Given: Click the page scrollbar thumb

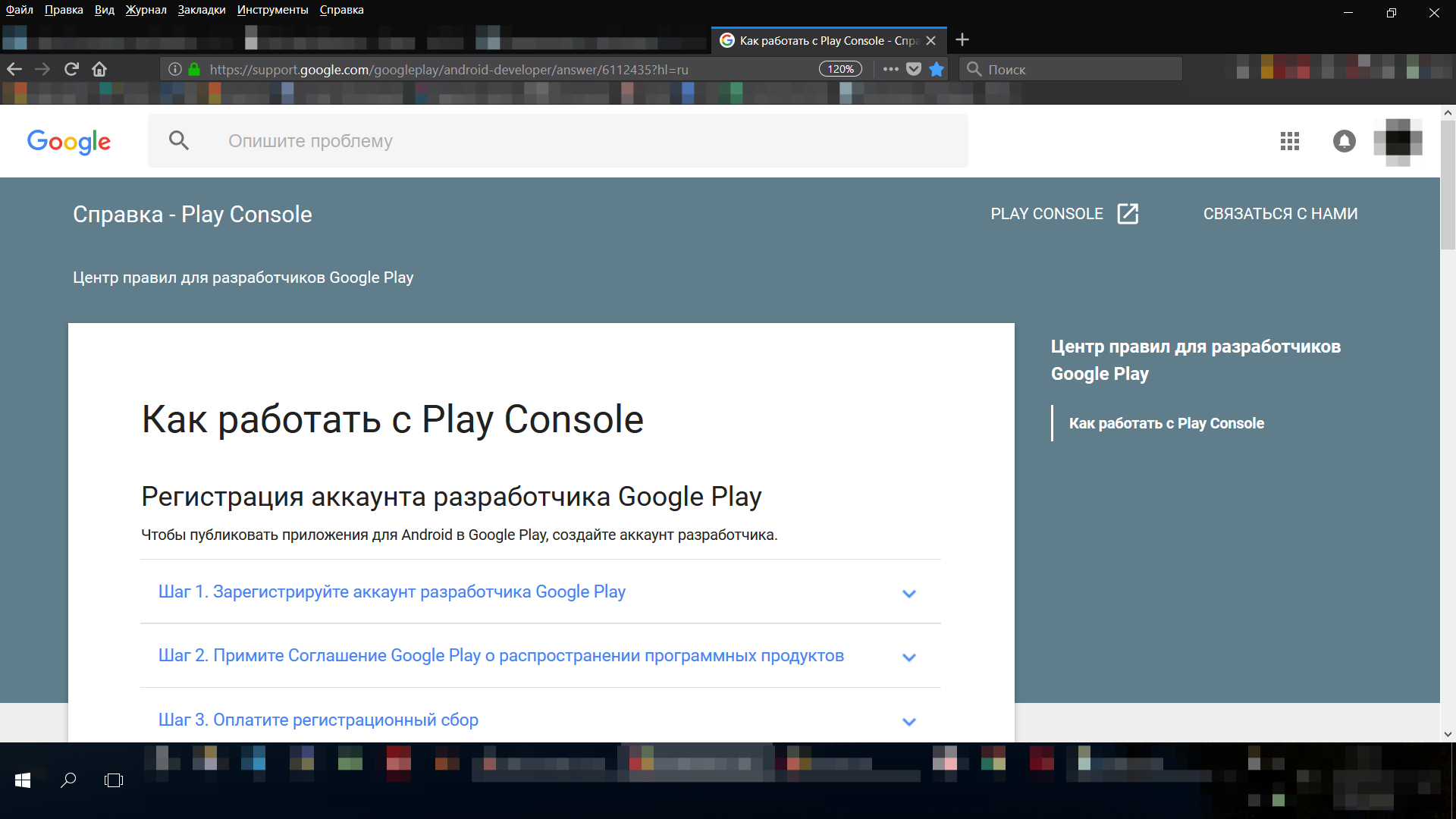Looking at the screenshot, I should [1448, 184].
